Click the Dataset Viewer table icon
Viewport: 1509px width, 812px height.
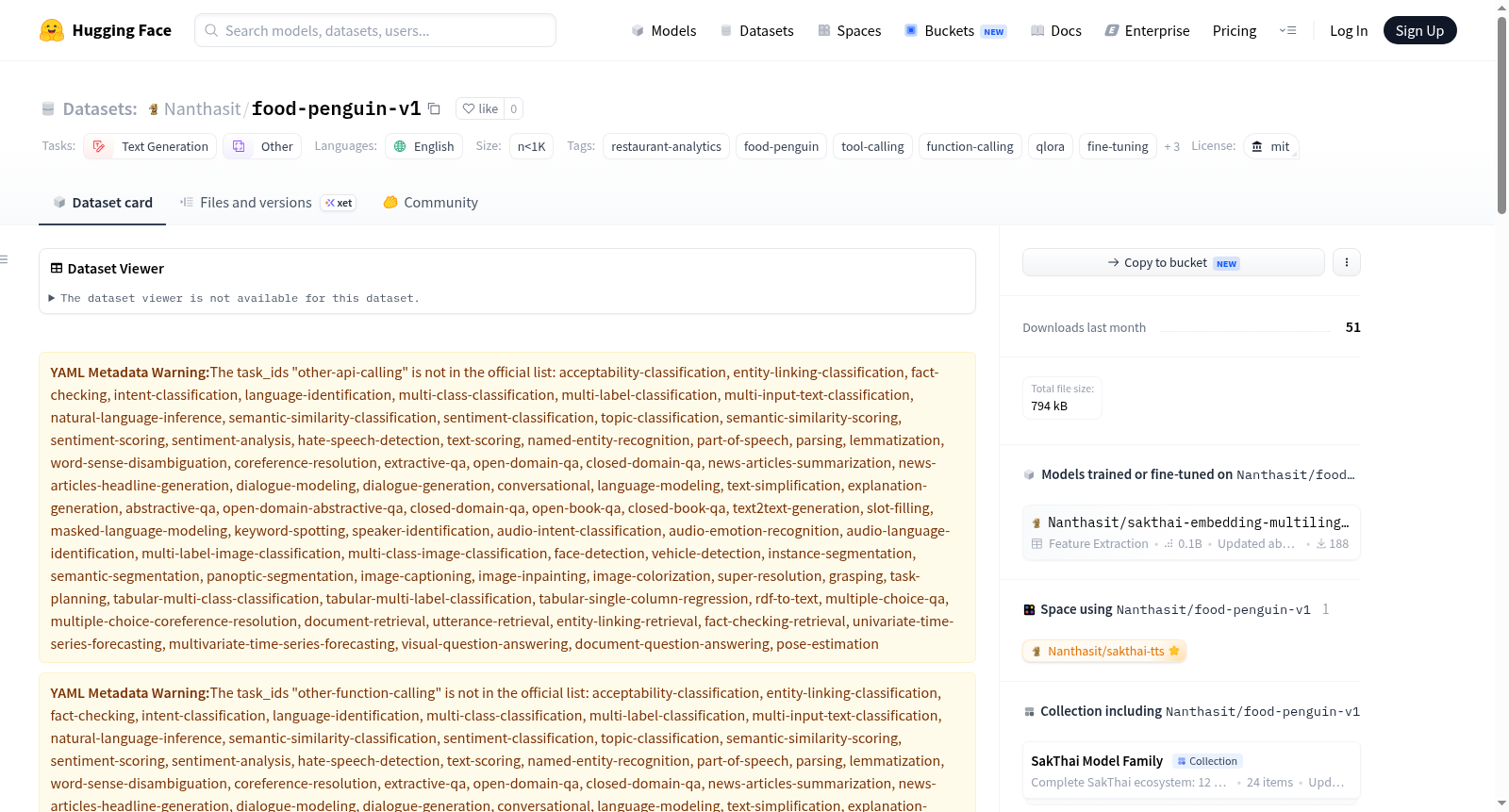coord(57,269)
